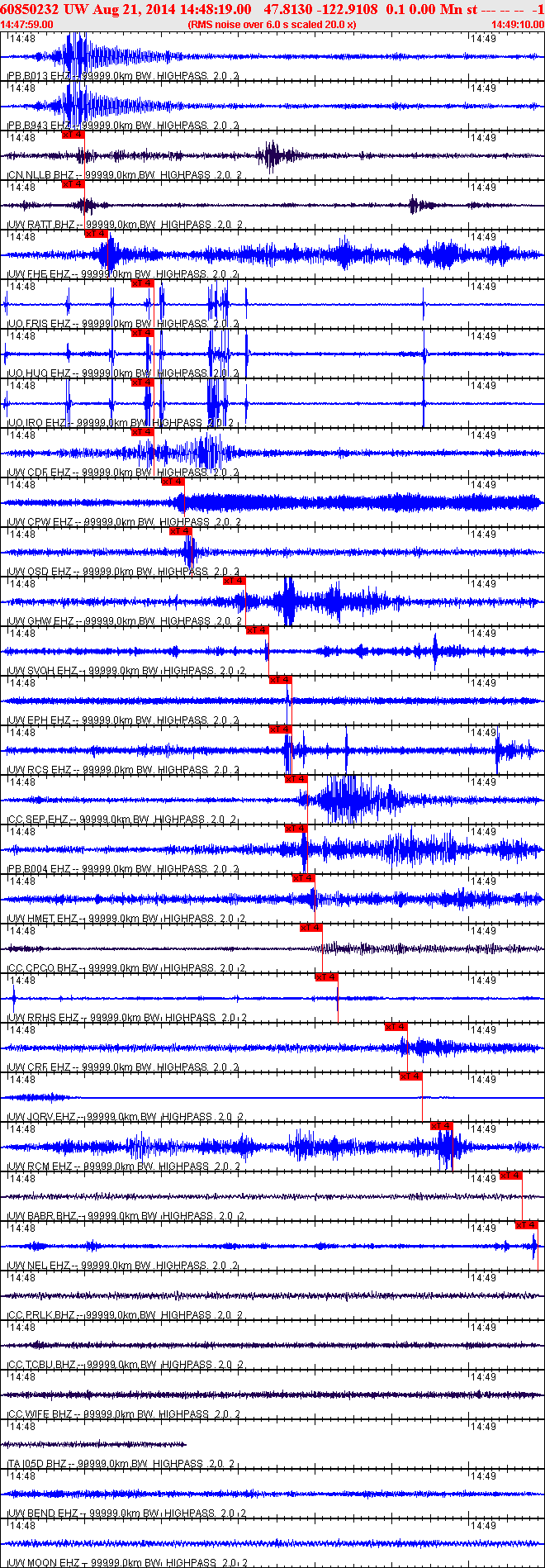This screenshot has height=1568, width=545.
Task: Select the 'UW BABR BHZ' station label
Action: 42,1216
